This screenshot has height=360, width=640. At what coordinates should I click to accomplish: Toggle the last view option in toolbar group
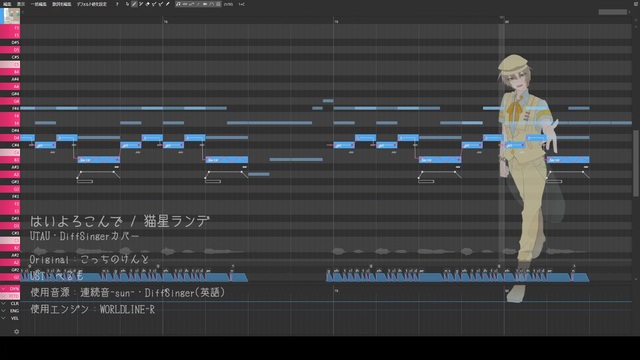[218, 4]
